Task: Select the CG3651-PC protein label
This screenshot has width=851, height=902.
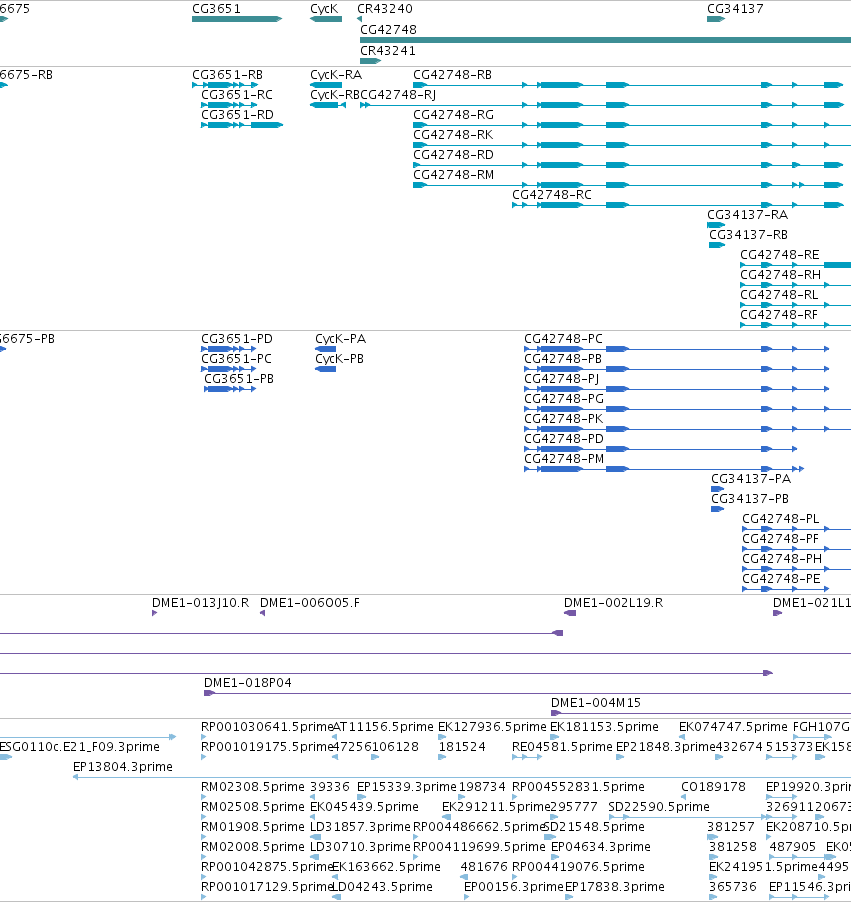Action: (236, 358)
